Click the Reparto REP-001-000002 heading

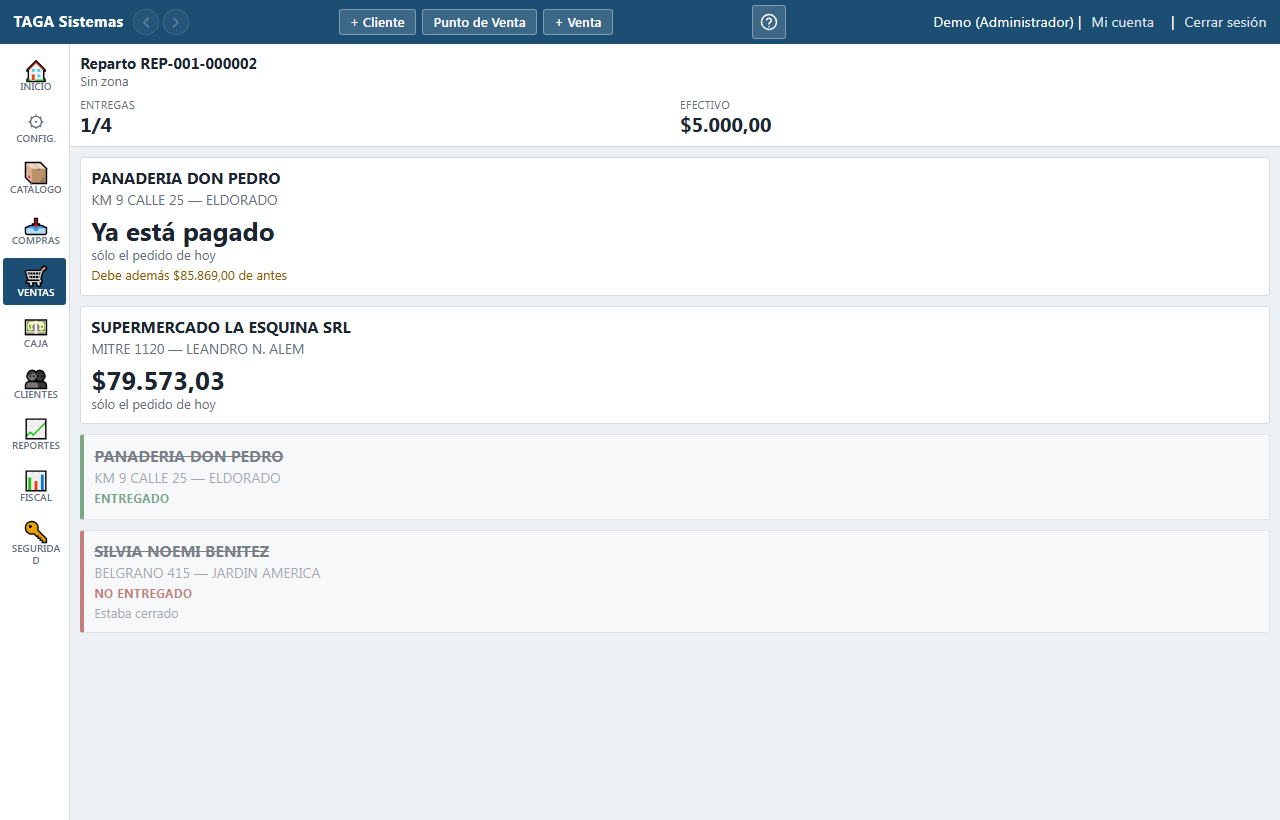tap(169, 64)
